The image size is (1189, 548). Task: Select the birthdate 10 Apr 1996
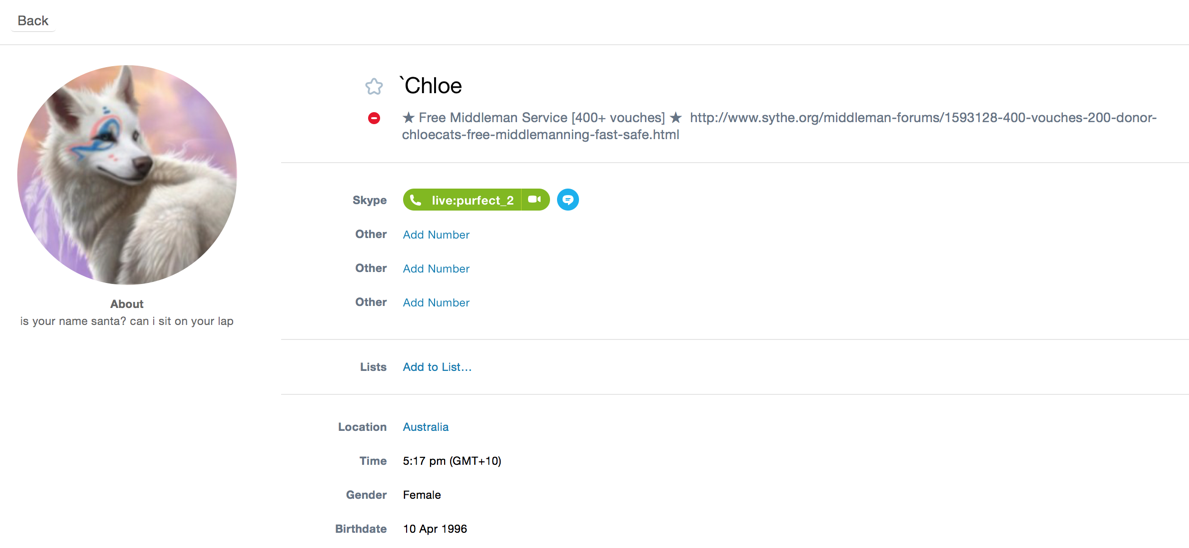(x=435, y=529)
